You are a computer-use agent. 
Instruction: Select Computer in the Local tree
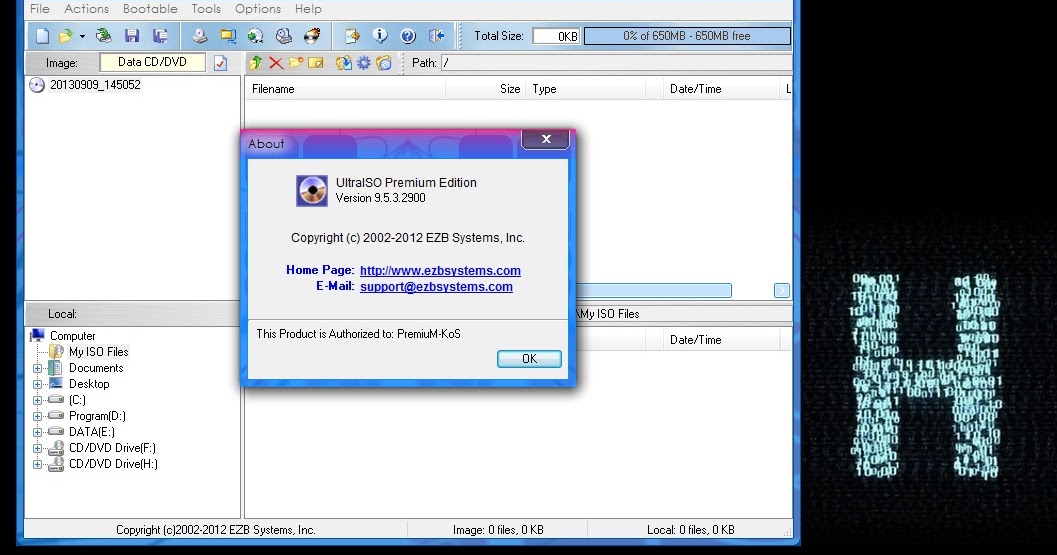tap(72, 336)
